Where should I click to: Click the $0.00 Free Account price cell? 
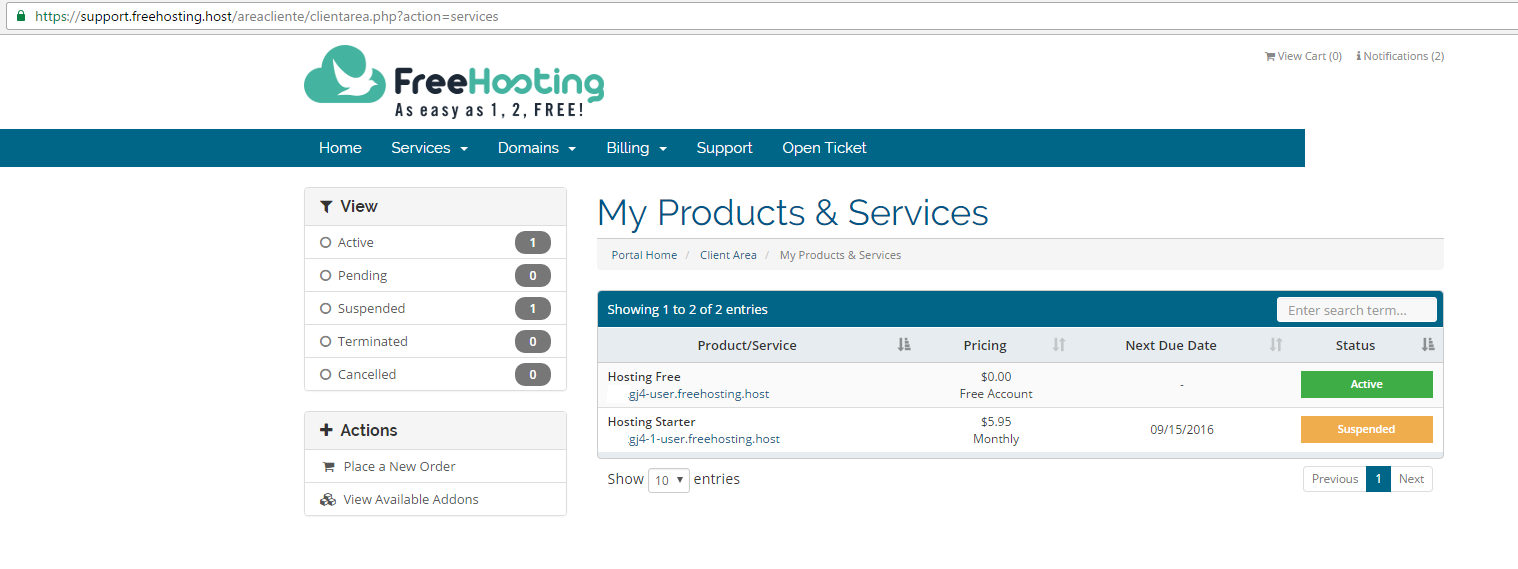click(x=996, y=385)
